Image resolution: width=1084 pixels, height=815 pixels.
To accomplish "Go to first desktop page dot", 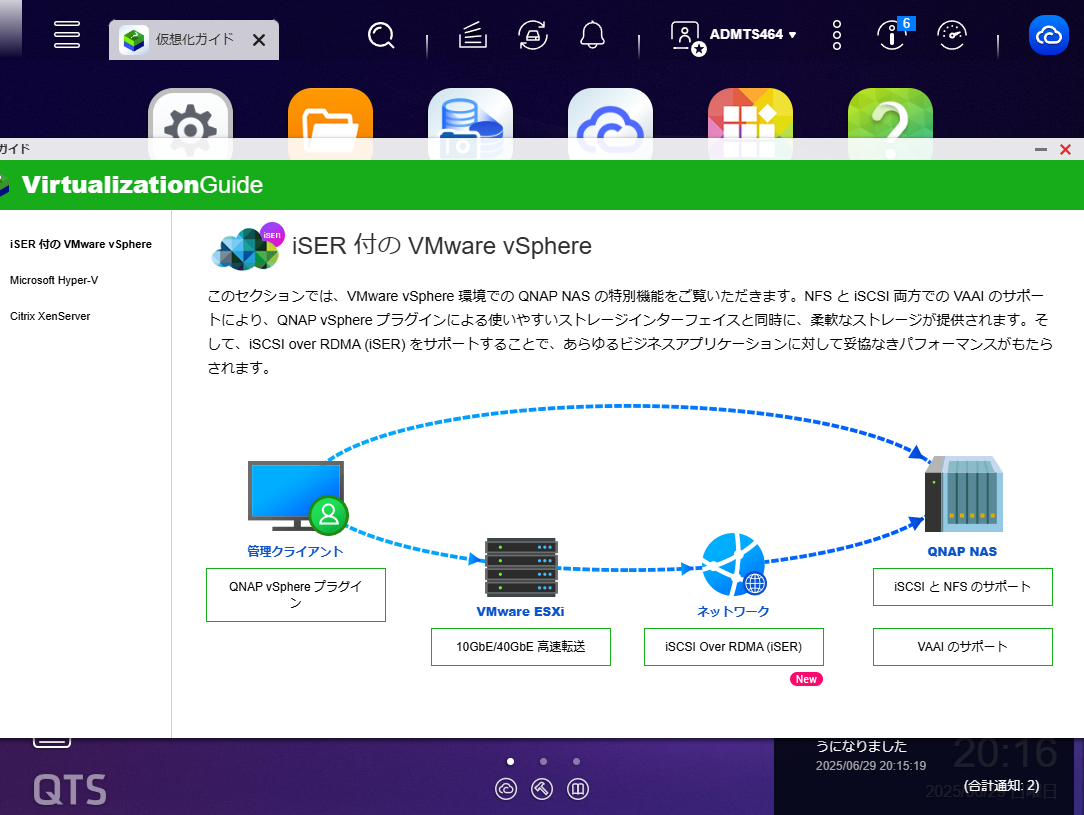I will [510, 761].
